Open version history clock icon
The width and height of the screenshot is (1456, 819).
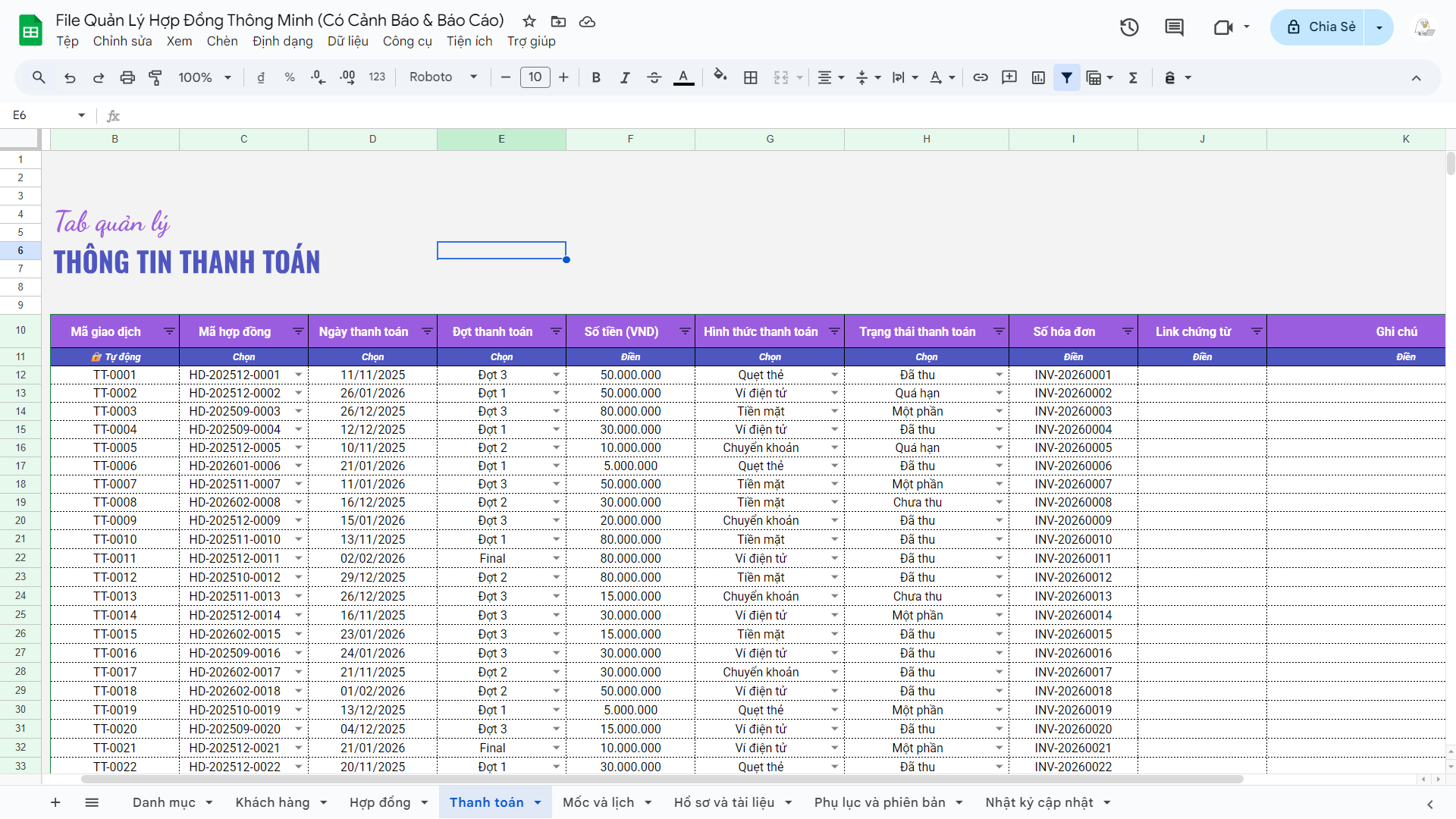pyautogui.click(x=1129, y=27)
